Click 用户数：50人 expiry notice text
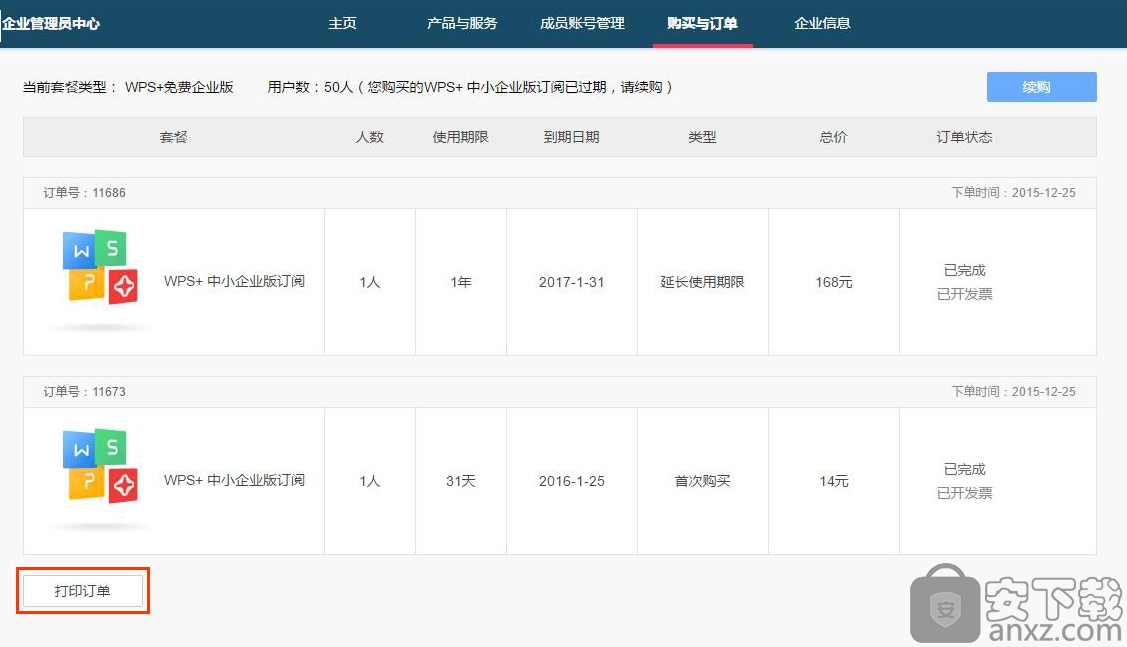 coord(470,87)
